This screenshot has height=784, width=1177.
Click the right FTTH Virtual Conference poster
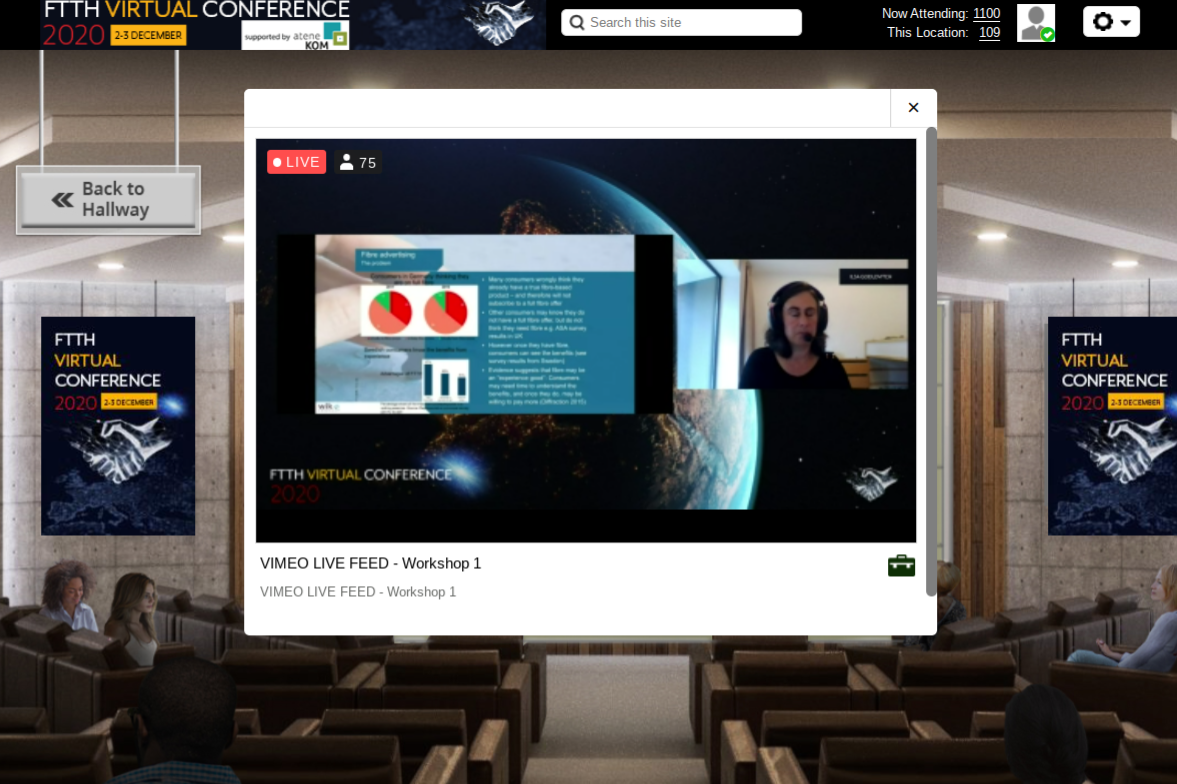pos(1112,426)
